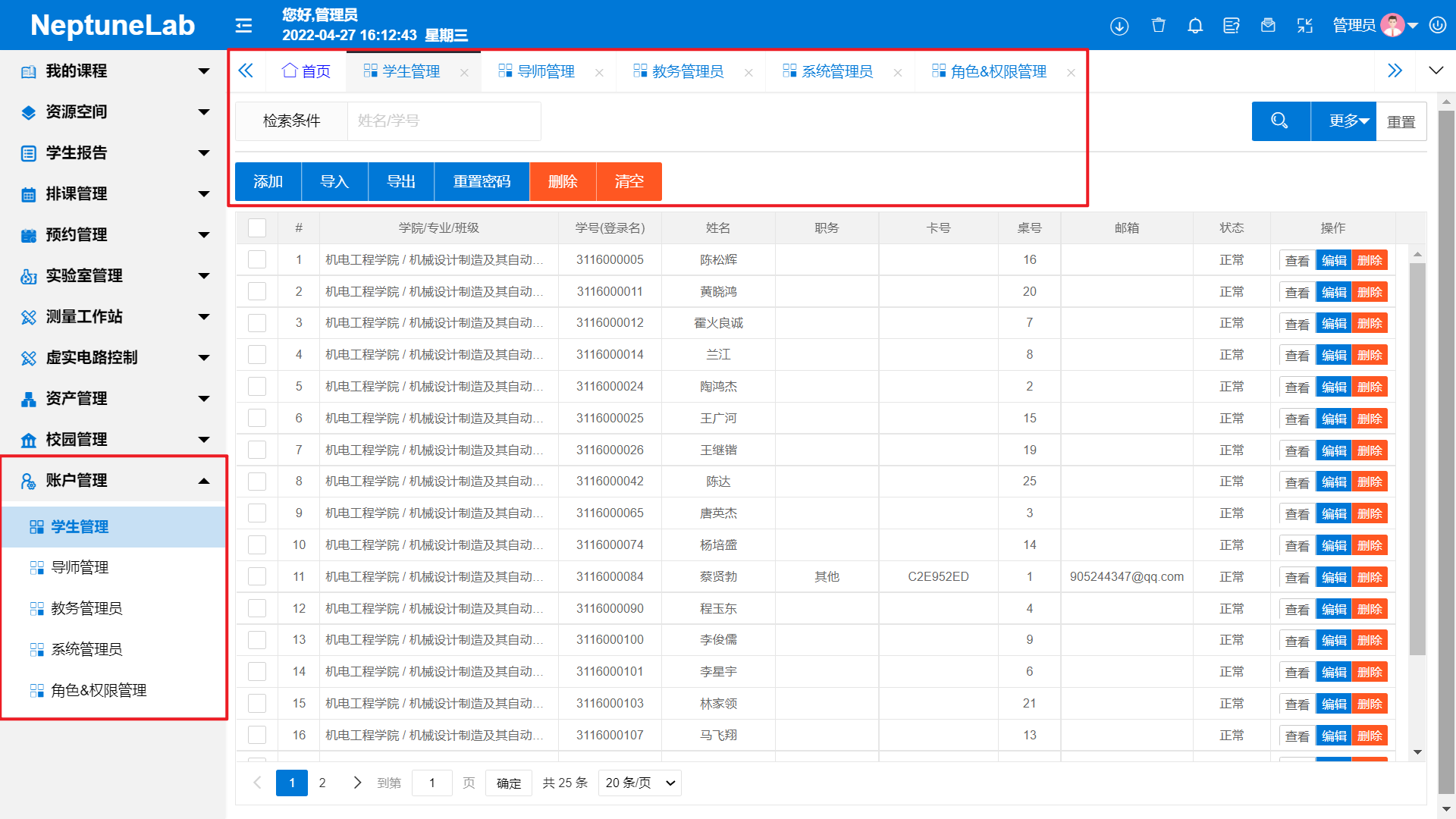Click the 重置密码 button
The width and height of the screenshot is (1456, 819).
point(482,182)
